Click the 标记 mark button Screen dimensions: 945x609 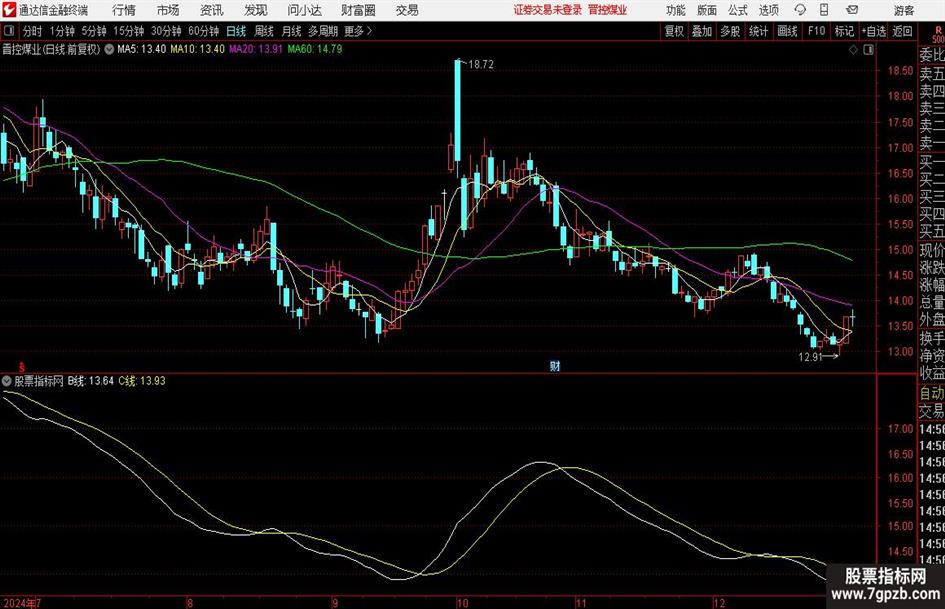click(844, 31)
